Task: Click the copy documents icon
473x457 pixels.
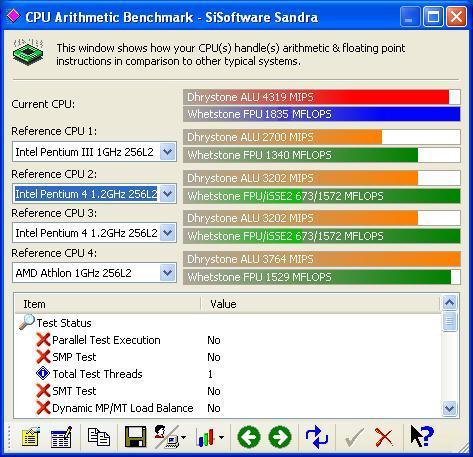Action: 99,437
